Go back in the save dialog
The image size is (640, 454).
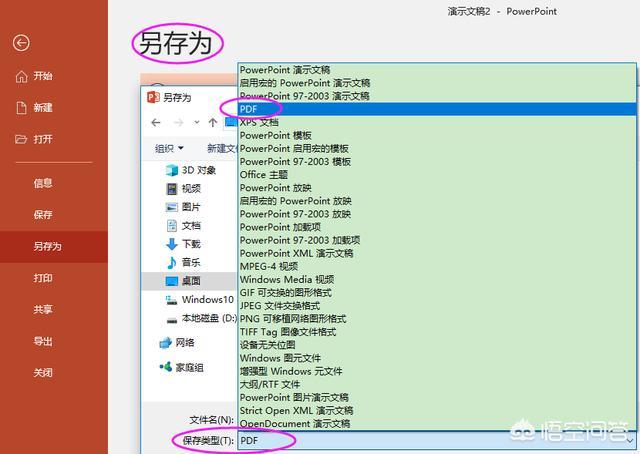point(156,122)
